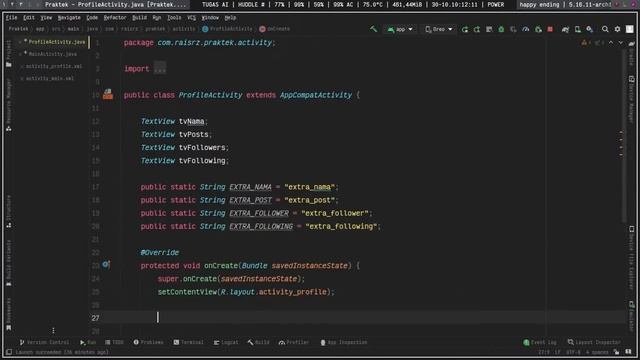Open the Build Variants sidebar tab
This screenshot has width=640, height=360.
(9, 263)
